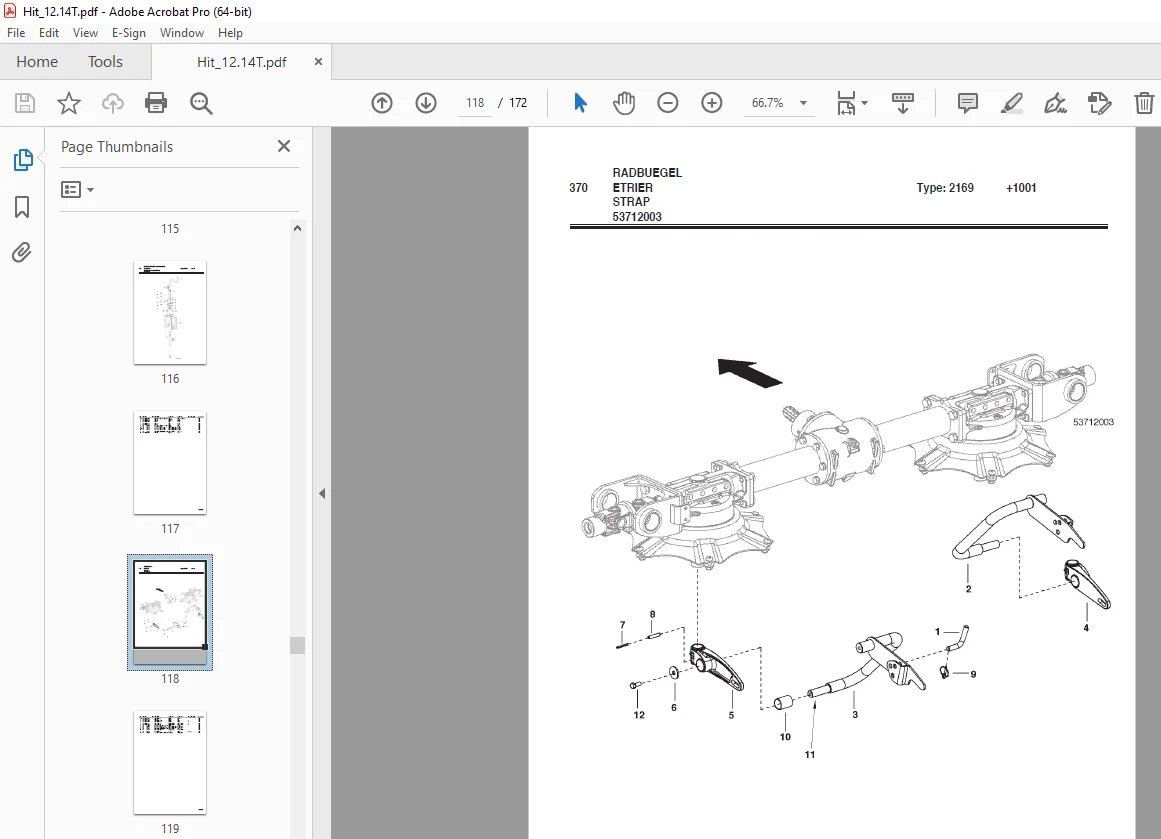
Task: Select page 118 thumbnail
Action: click(x=170, y=612)
